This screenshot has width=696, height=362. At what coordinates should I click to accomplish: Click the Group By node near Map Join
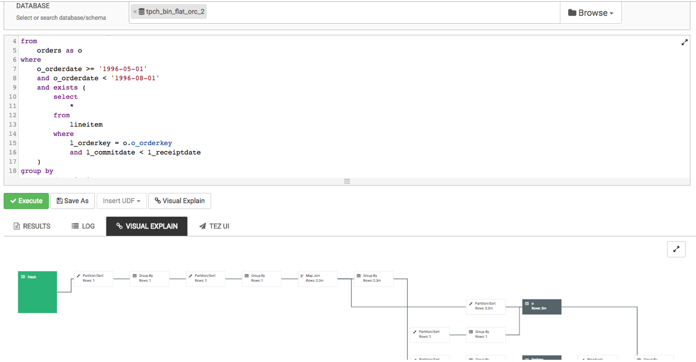pos(373,279)
